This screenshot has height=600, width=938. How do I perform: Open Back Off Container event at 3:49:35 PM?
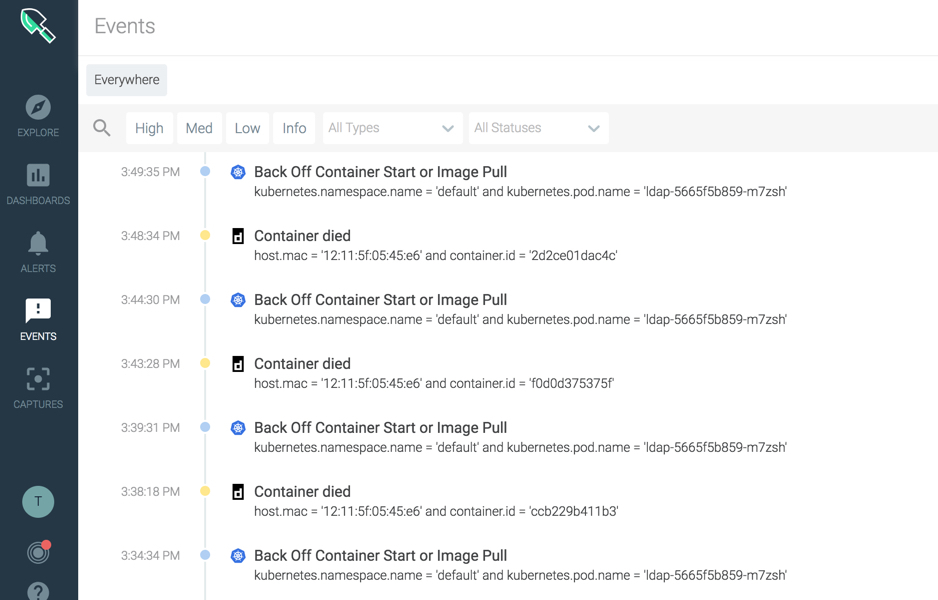(x=380, y=172)
